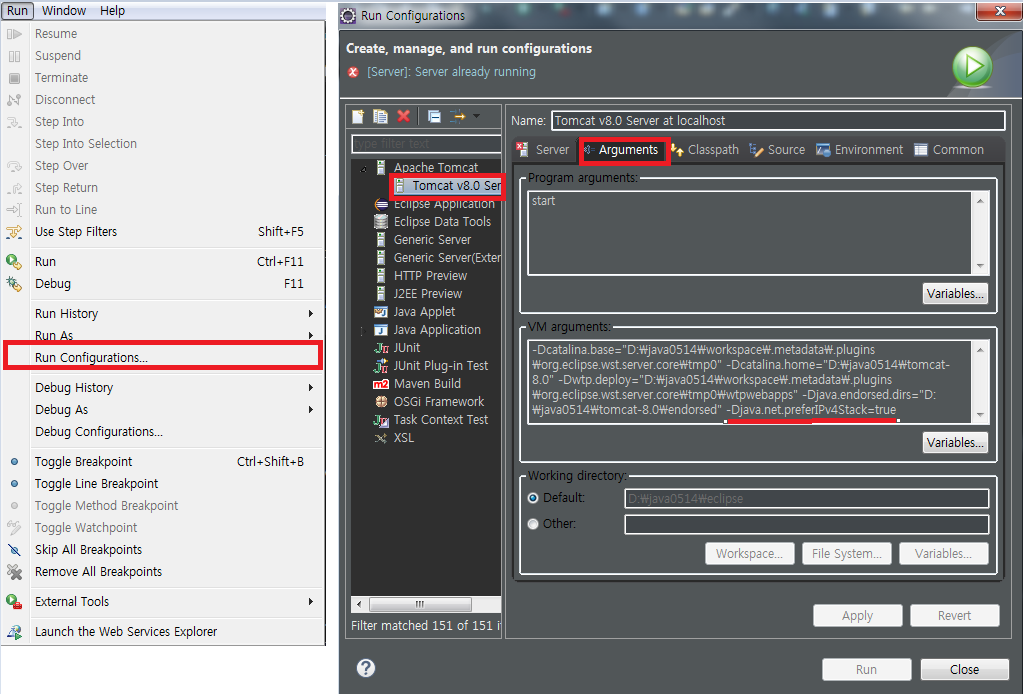Click the Name field of the configuration
The height and width of the screenshot is (694, 1023).
(778, 121)
